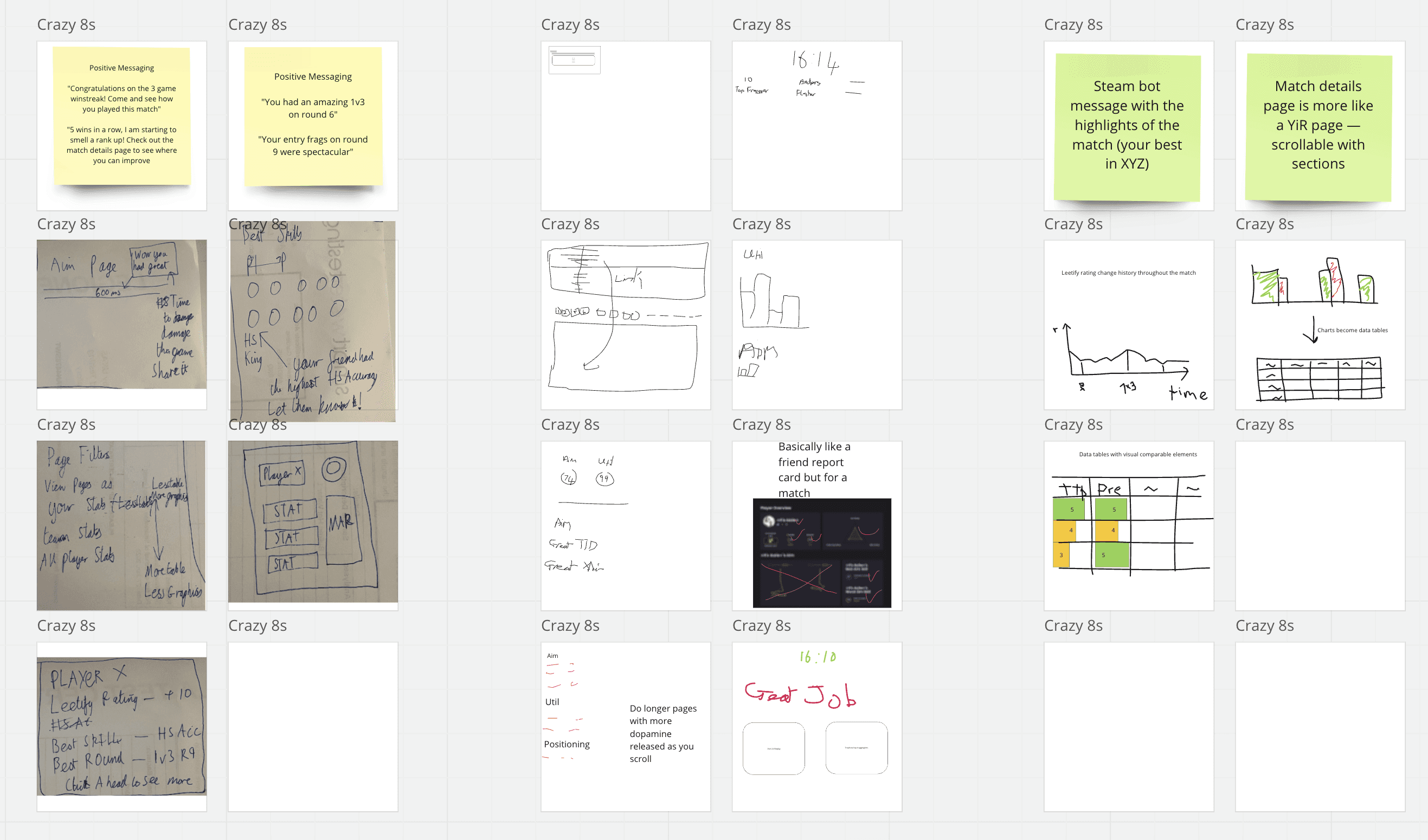Click the 'Do longer pages with more dopamine' text
This screenshot has height=840, width=1428.
(x=663, y=734)
